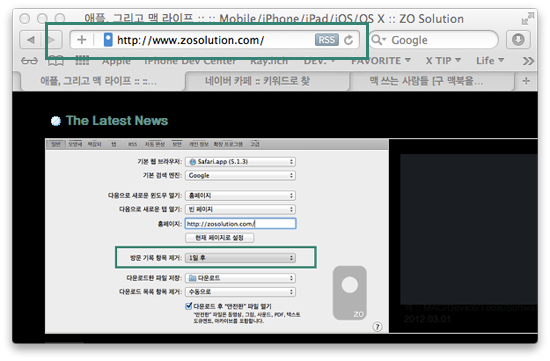The image size is (550, 361).
Task: Click the plus add-bookmark button beside the URL
Action: pos(82,40)
